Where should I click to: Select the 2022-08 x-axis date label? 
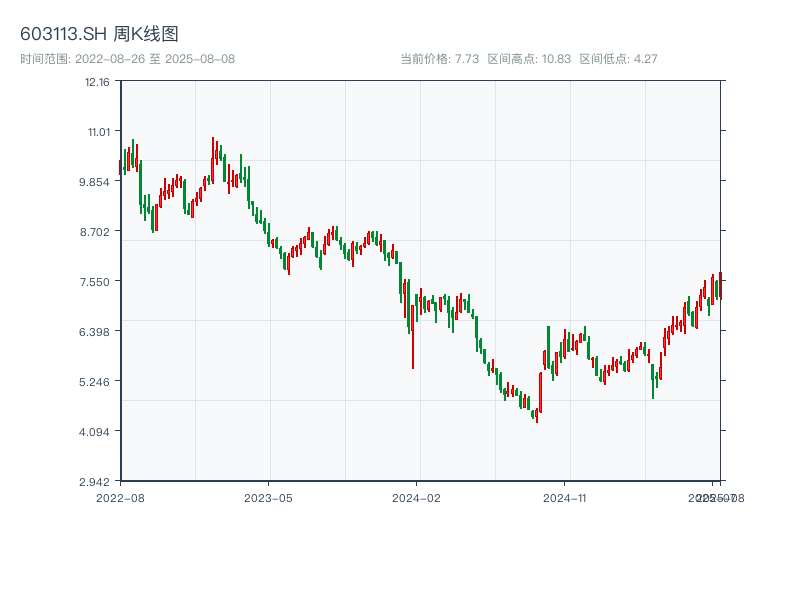[x=120, y=497]
